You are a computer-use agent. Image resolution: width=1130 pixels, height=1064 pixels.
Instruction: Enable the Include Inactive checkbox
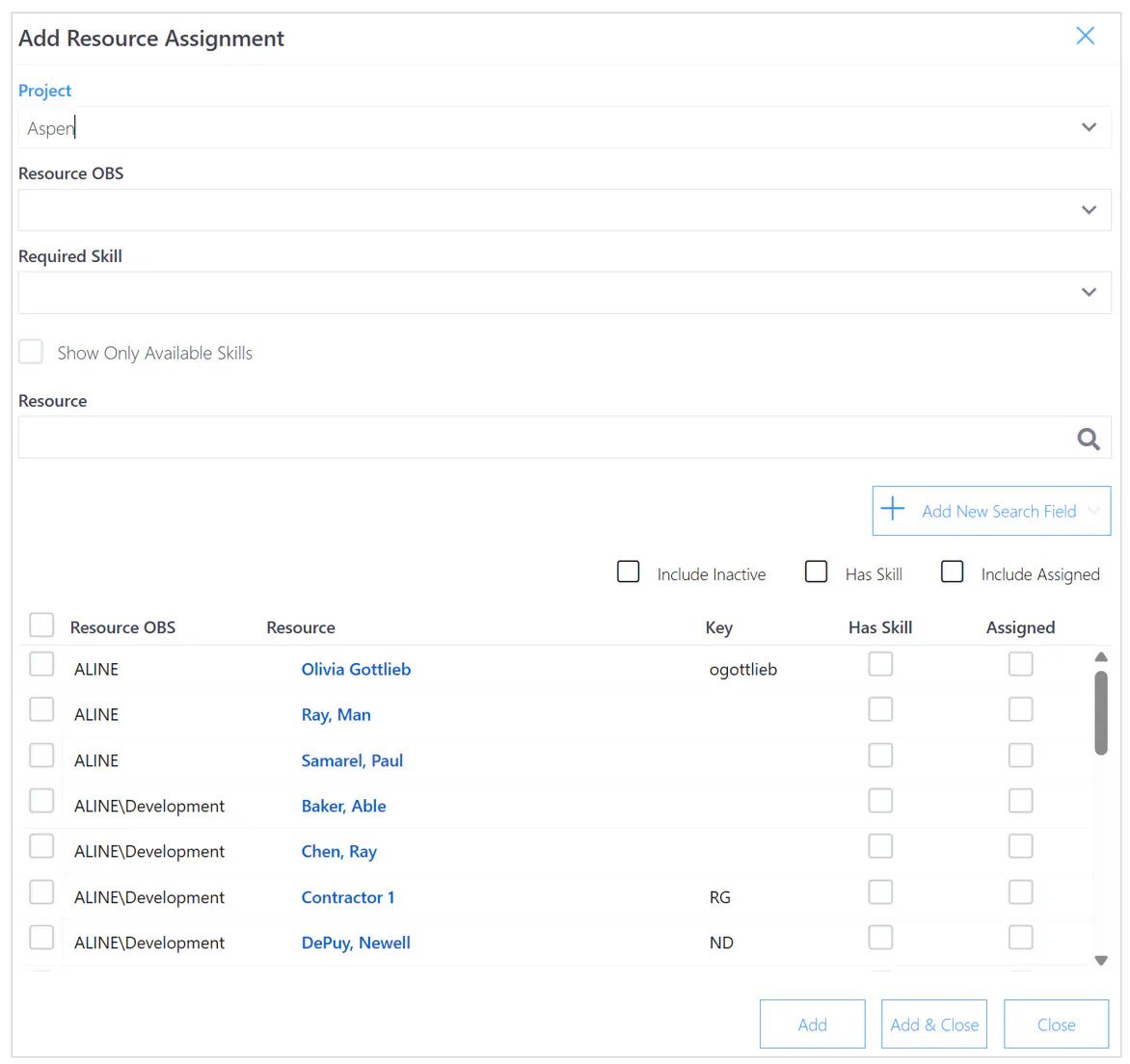628,572
